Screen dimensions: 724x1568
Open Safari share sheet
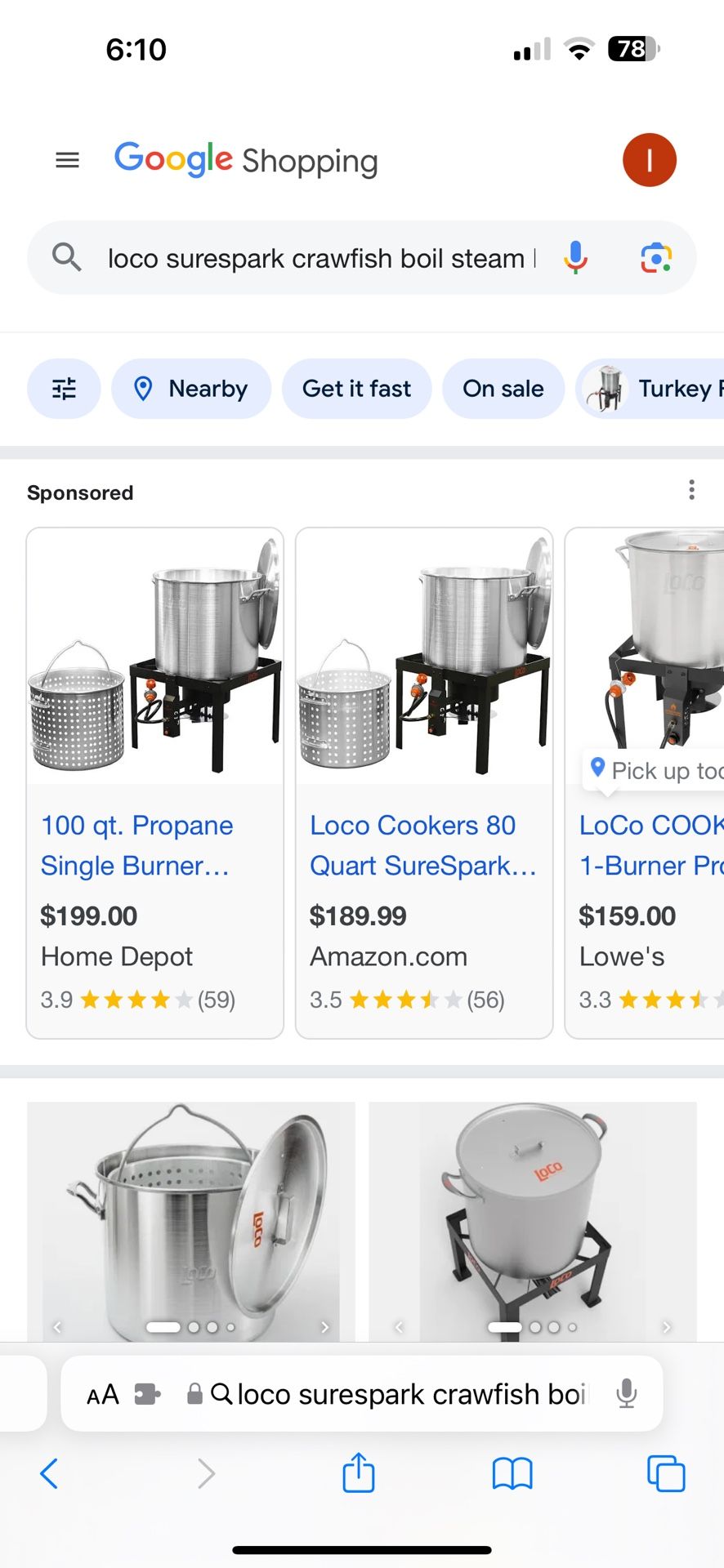[x=358, y=1473]
